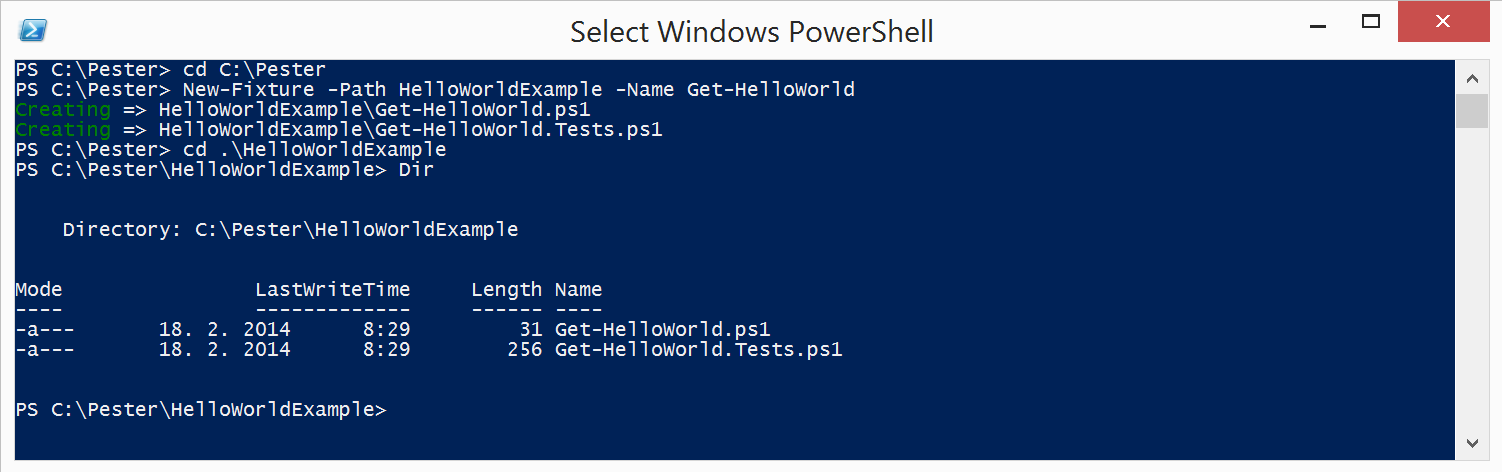Click the Dir command on the prompt line
The height and width of the screenshot is (472, 1502).
[x=416, y=170]
